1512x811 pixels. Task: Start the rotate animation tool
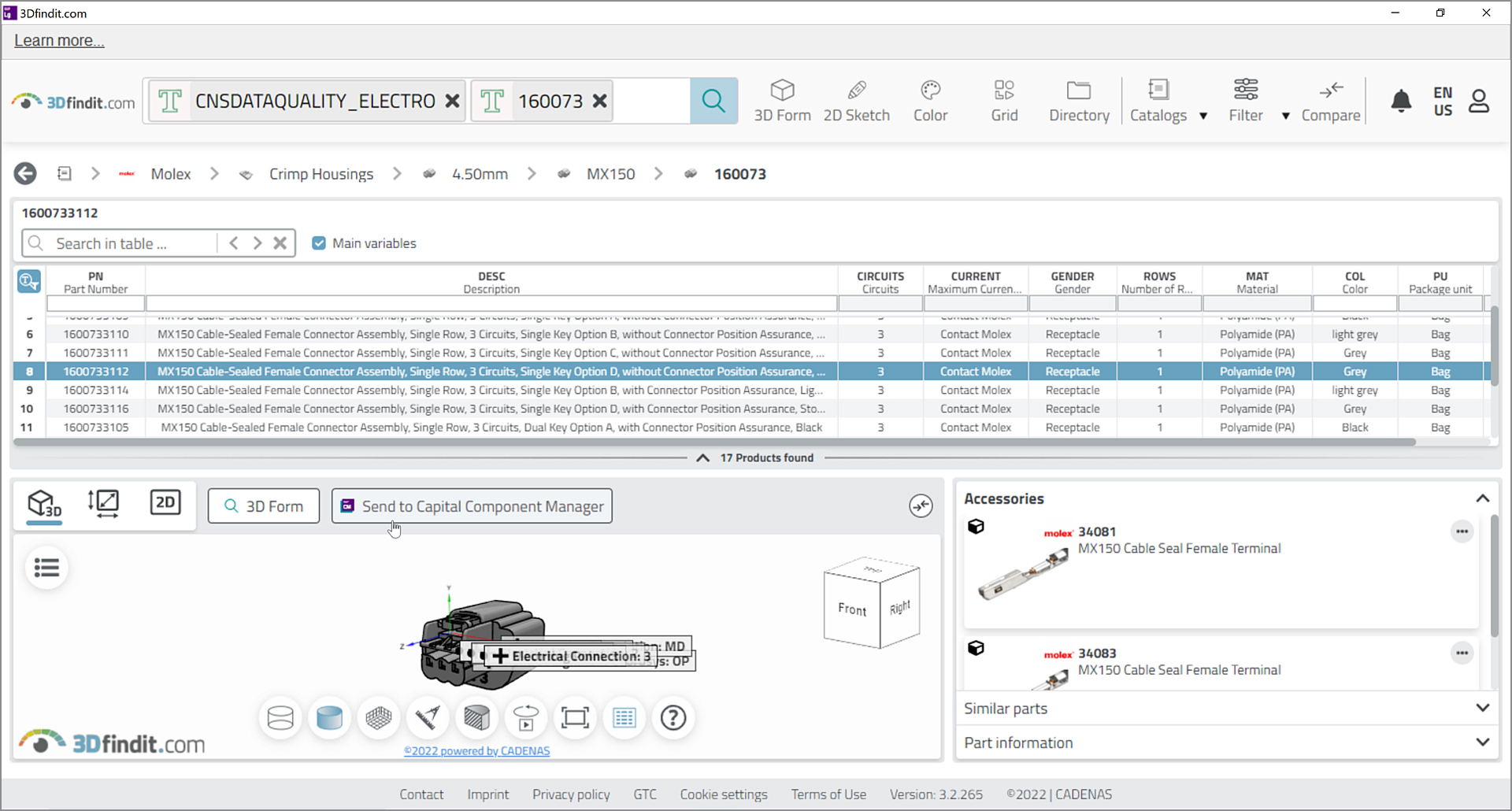pyautogui.click(x=526, y=717)
